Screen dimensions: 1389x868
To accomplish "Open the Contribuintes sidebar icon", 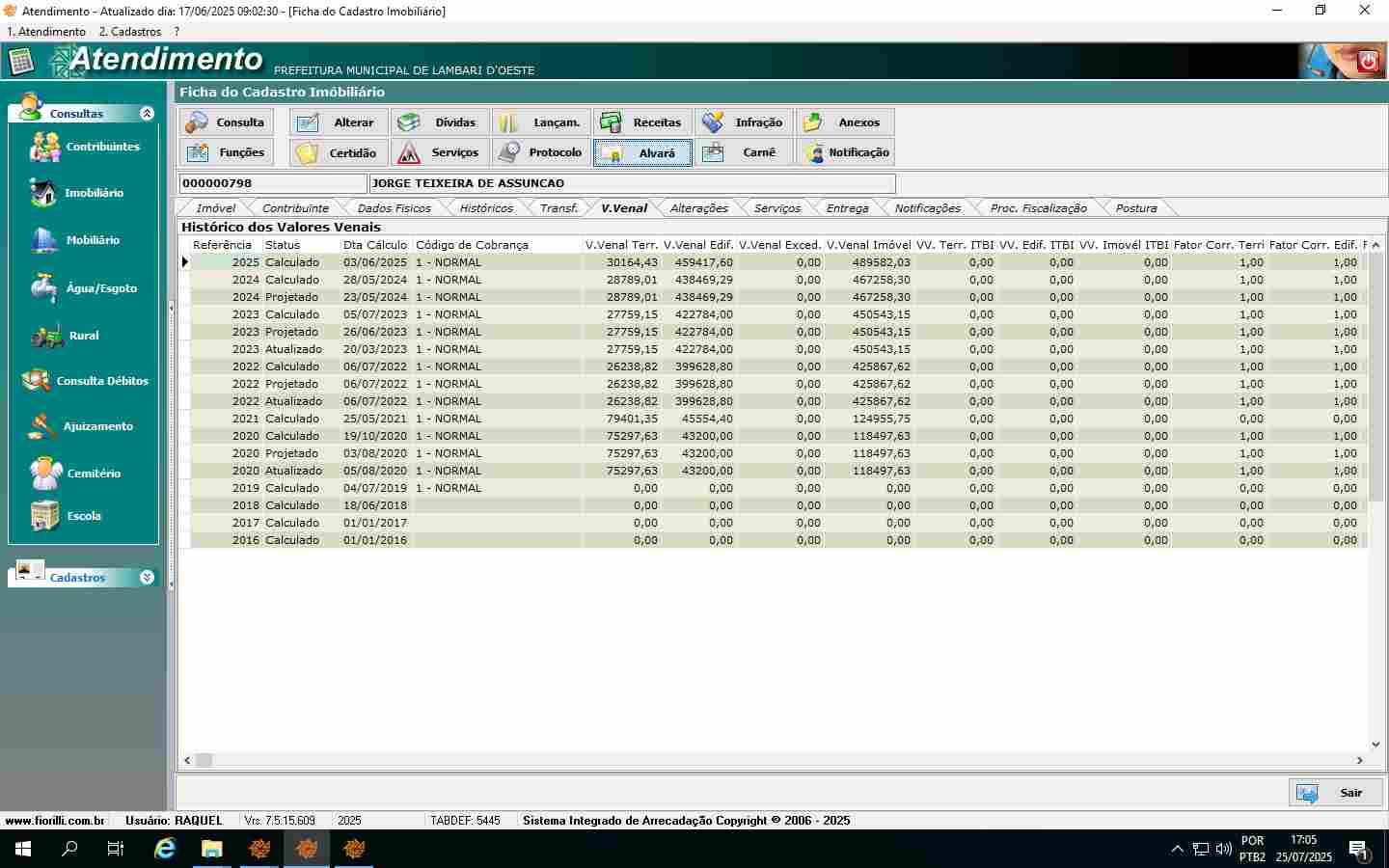I will [x=44, y=147].
